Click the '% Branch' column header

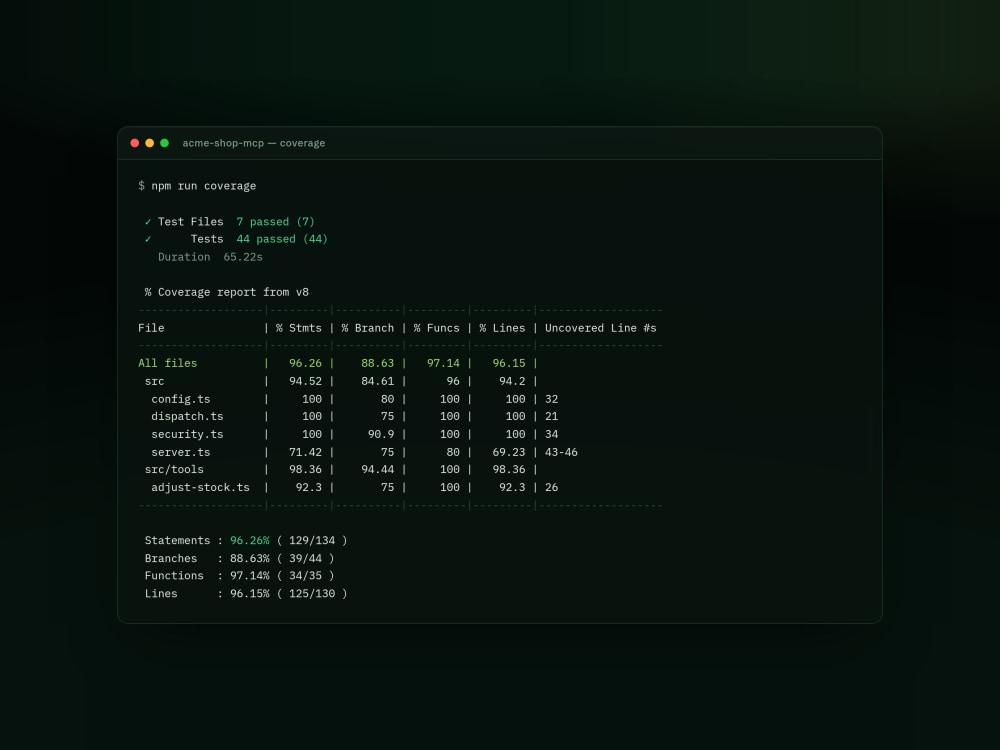click(x=367, y=328)
